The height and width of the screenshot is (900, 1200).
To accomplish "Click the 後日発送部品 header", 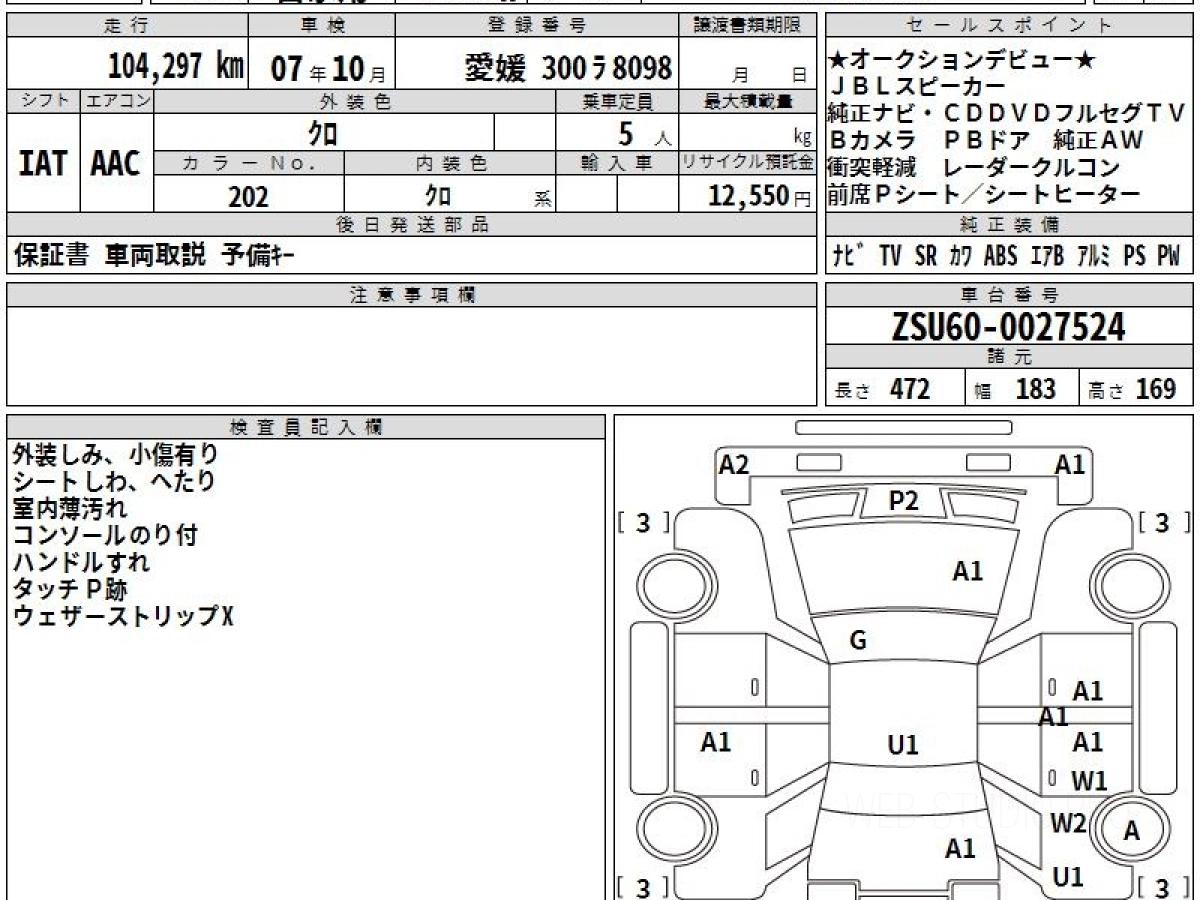I will pos(412,225).
